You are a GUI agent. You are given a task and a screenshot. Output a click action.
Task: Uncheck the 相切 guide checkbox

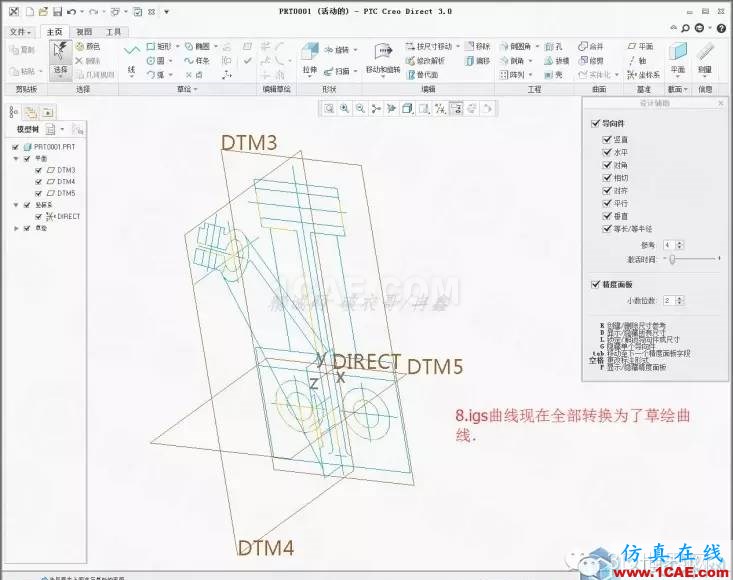tap(607, 178)
